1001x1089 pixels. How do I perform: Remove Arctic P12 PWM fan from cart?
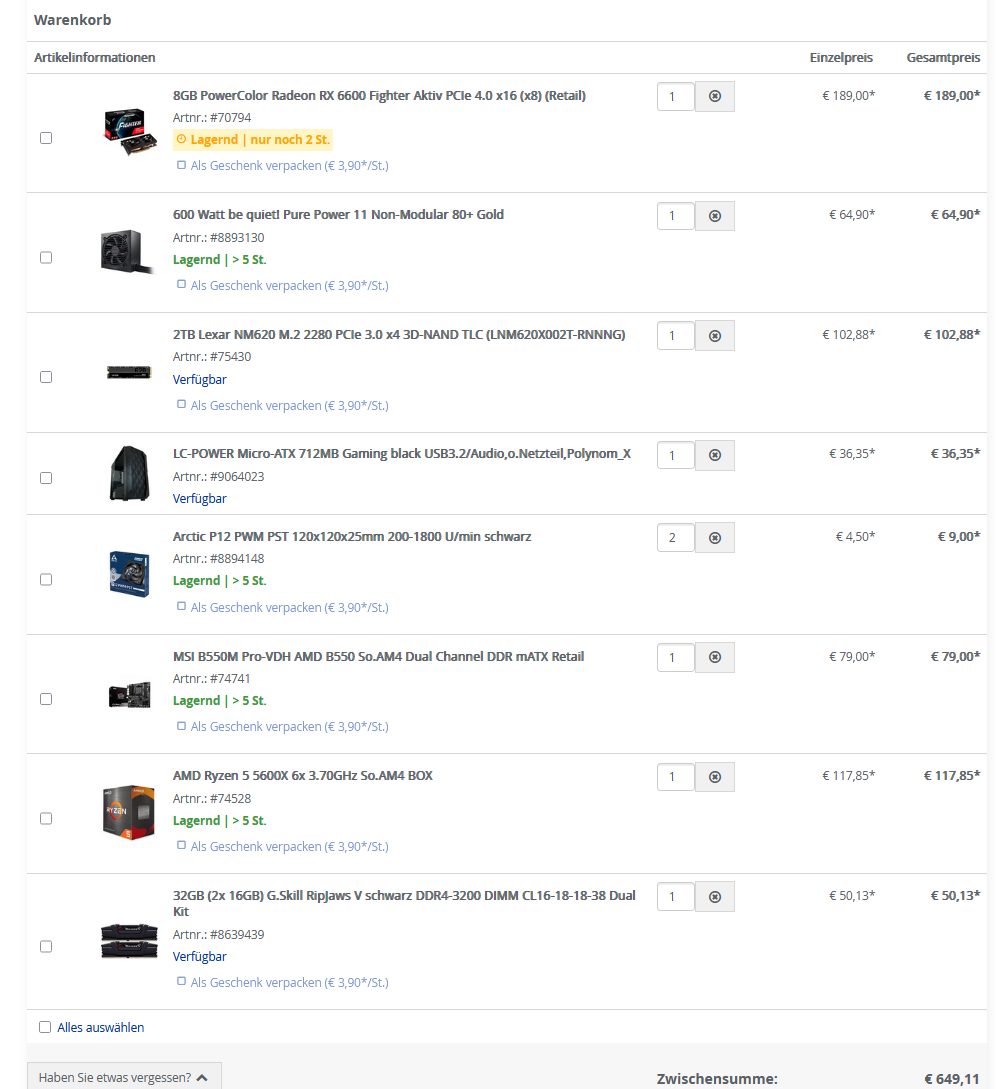pyautogui.click(x=715, y=538)
